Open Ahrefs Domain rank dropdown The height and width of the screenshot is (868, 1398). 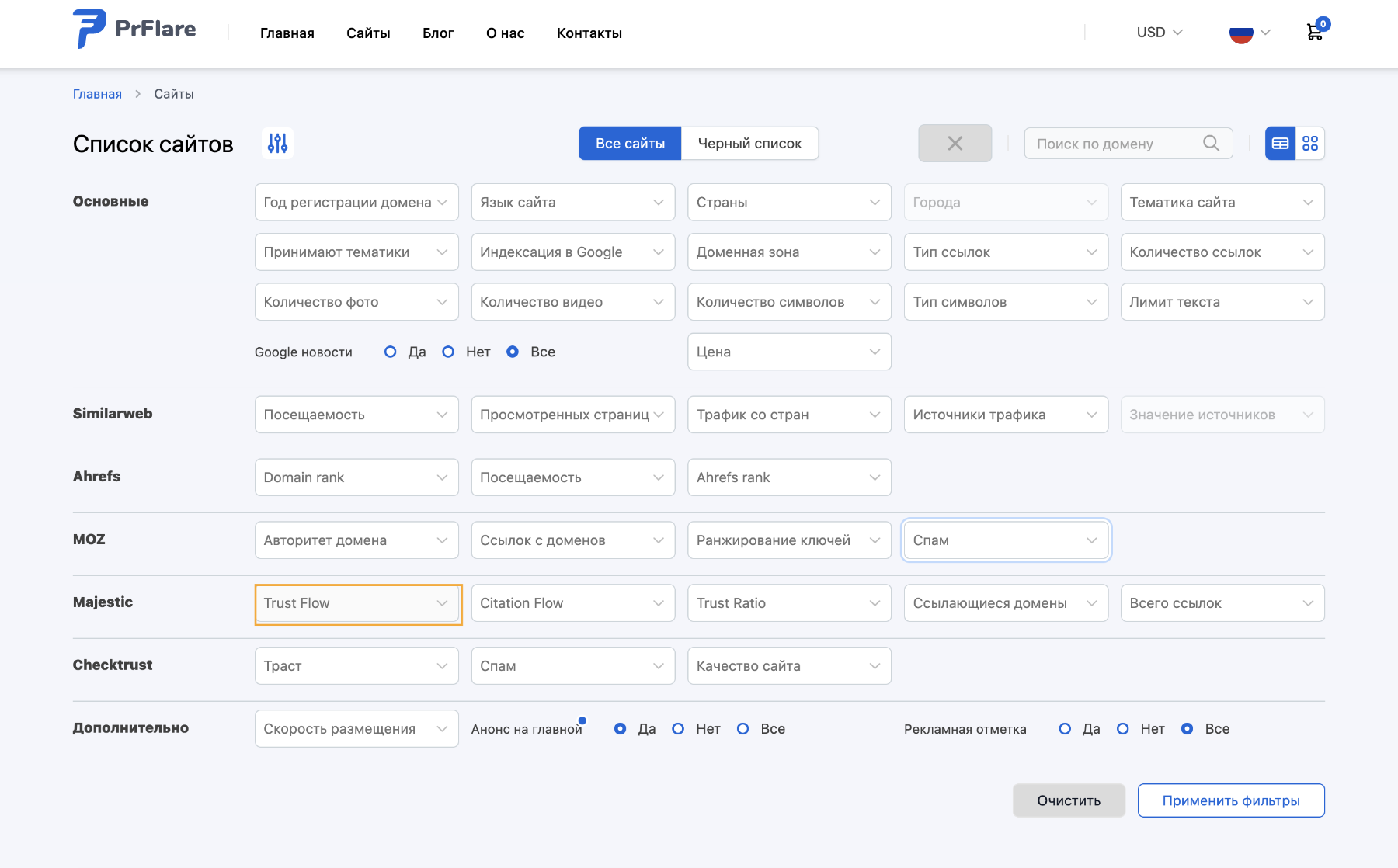[x=356, y=477]
